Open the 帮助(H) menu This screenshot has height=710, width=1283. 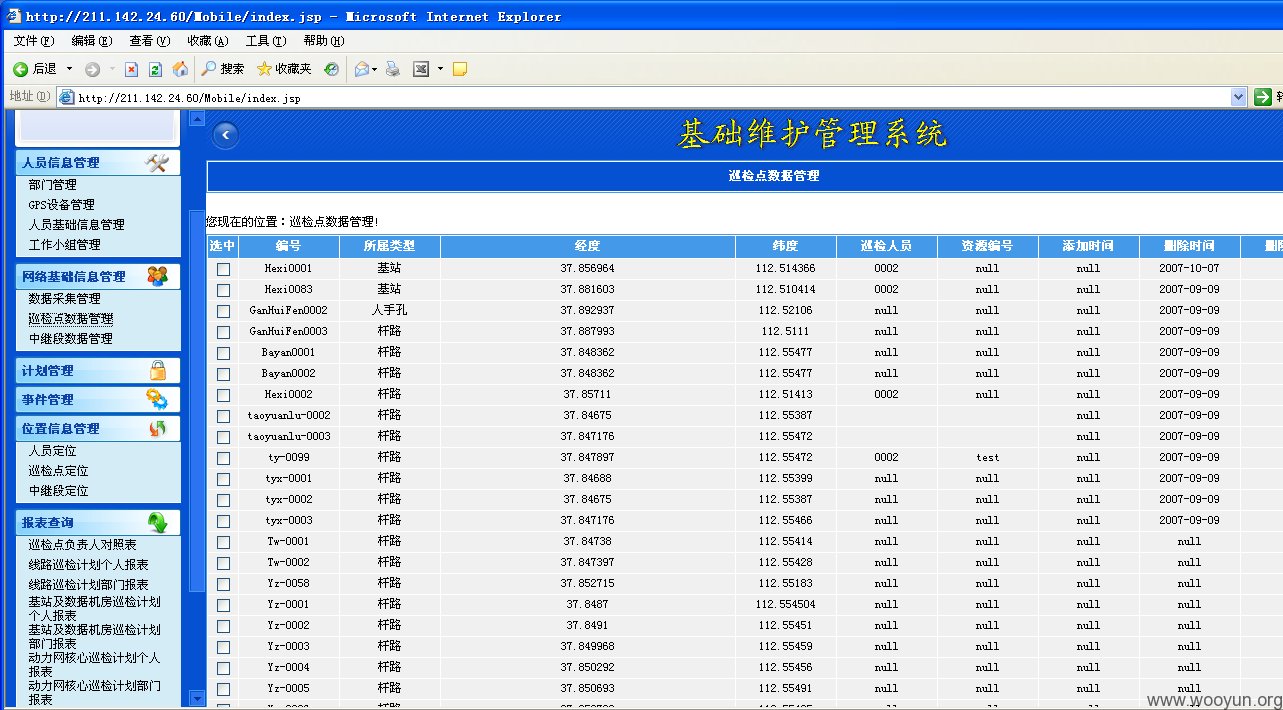[324, 41]
